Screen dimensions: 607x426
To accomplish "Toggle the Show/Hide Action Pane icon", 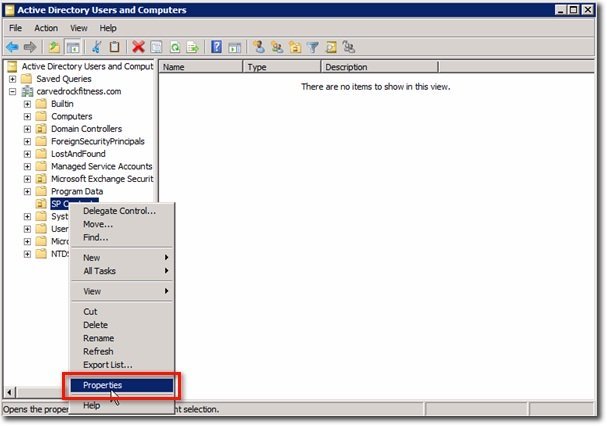I will 234,47.
